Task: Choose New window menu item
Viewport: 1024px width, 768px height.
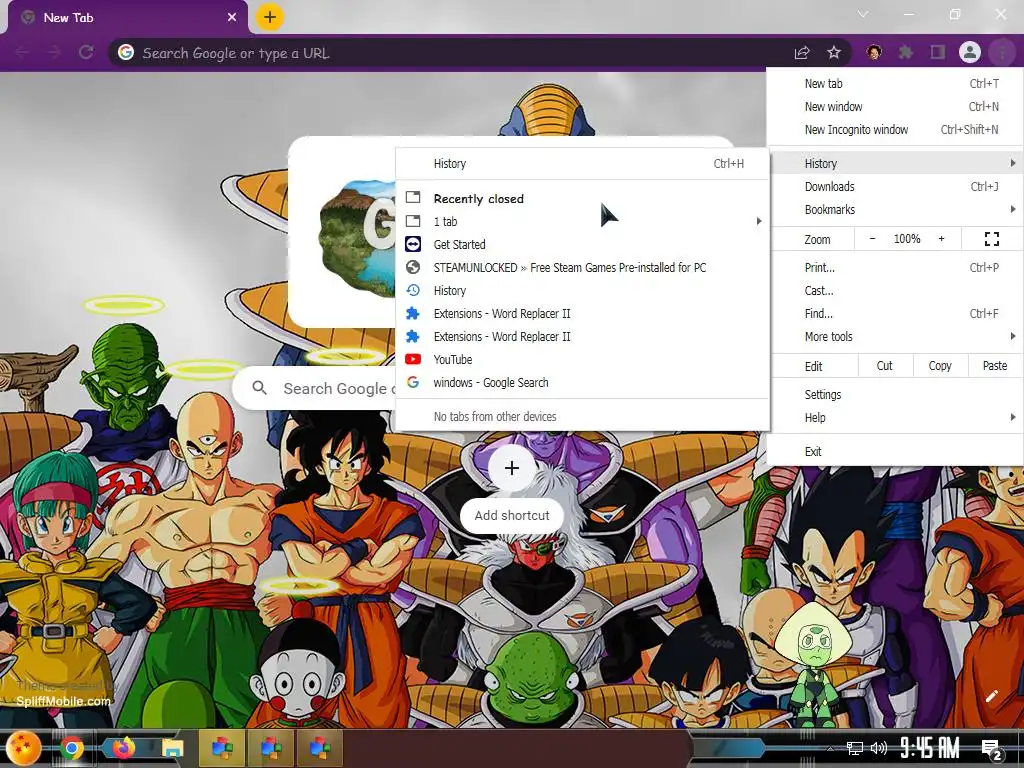Action: (895, 106)
